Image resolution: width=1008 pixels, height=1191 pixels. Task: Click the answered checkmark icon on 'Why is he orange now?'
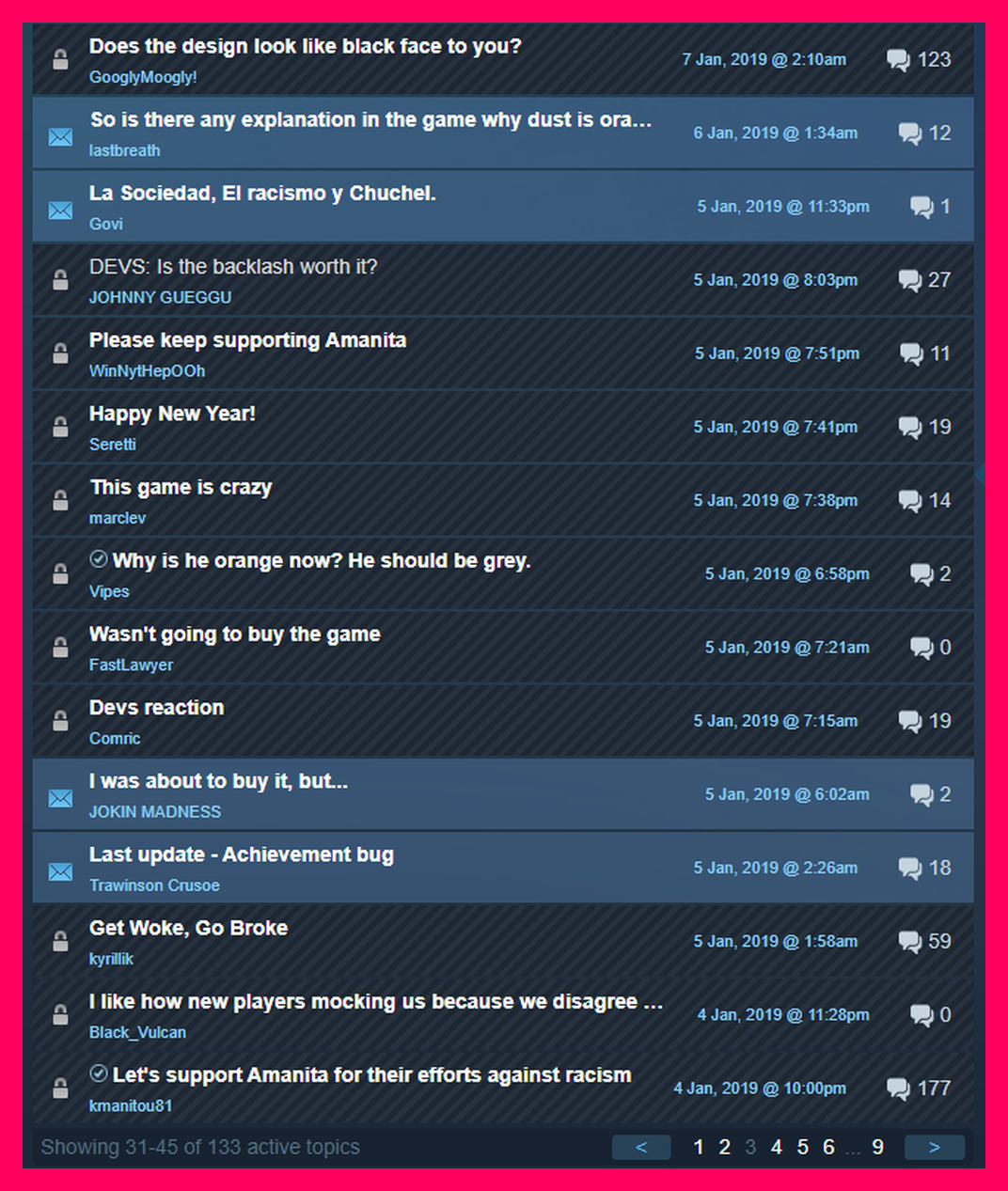(99, 559)
